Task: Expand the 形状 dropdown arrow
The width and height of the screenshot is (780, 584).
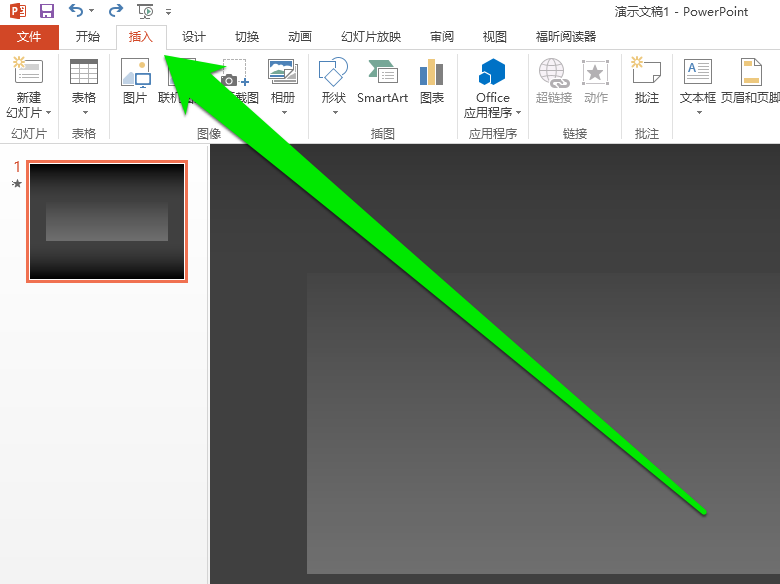Action: [335, 112]
